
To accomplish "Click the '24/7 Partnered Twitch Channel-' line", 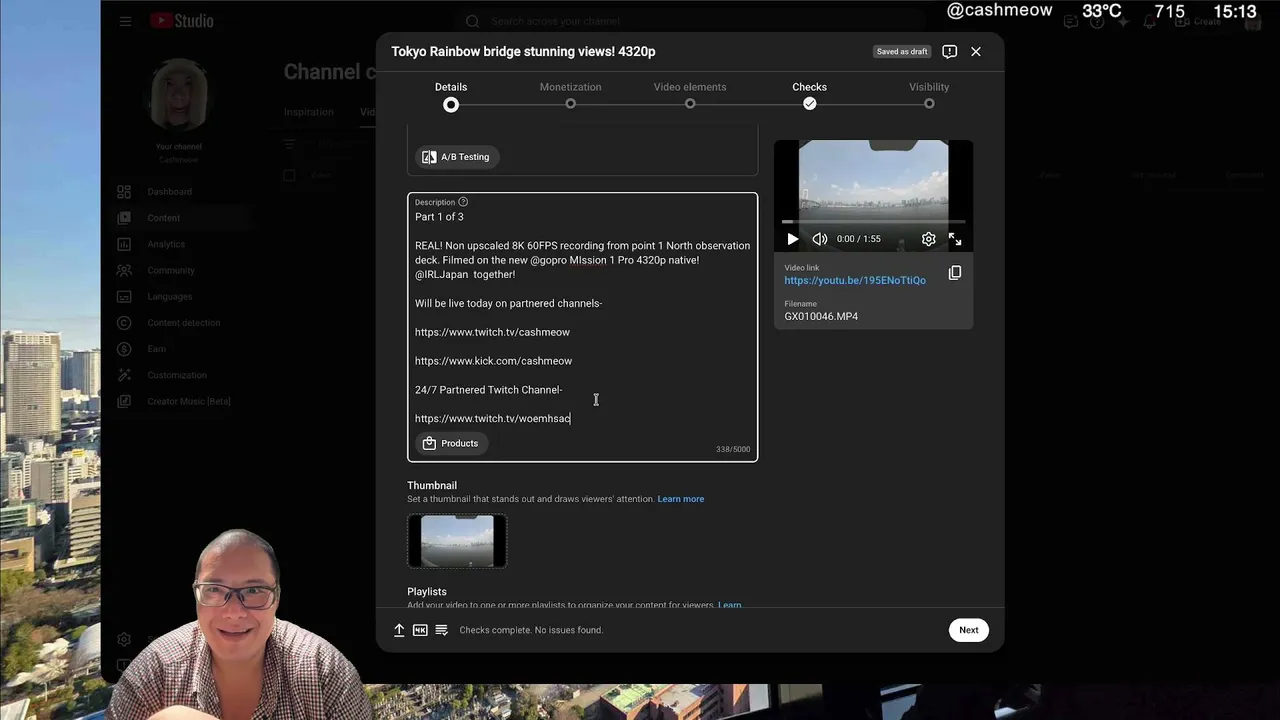I will coord(488,390).
